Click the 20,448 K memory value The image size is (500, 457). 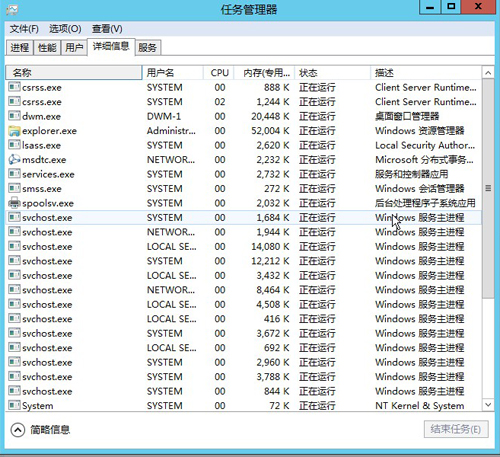tap(270, 116)
